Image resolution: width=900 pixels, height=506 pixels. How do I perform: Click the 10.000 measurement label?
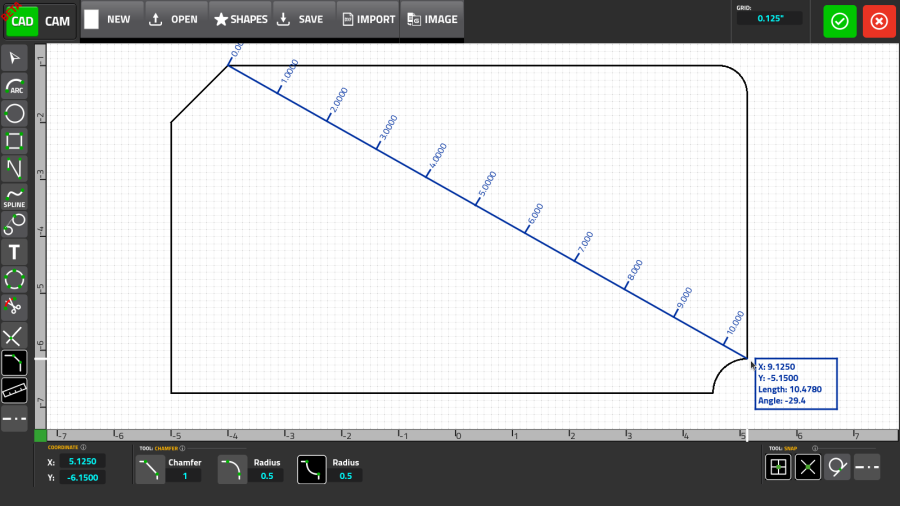[x=735, y=323]
